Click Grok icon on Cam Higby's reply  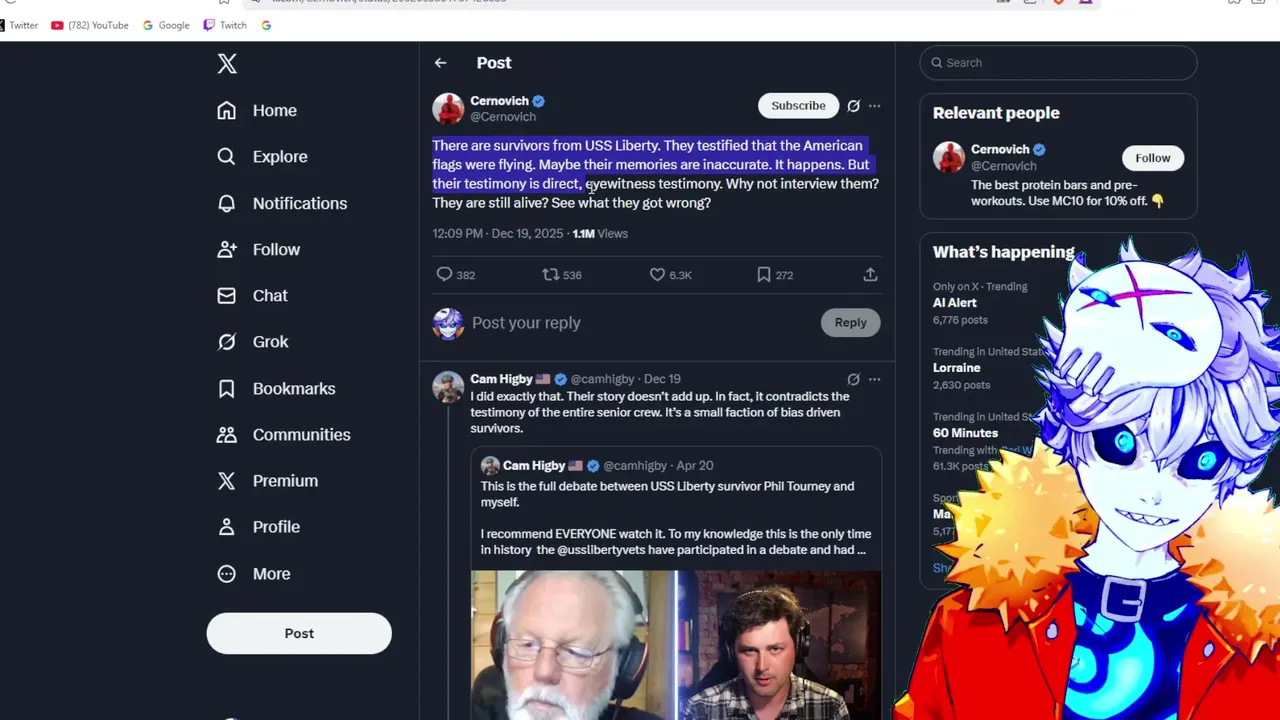click(x=853, y=379)
